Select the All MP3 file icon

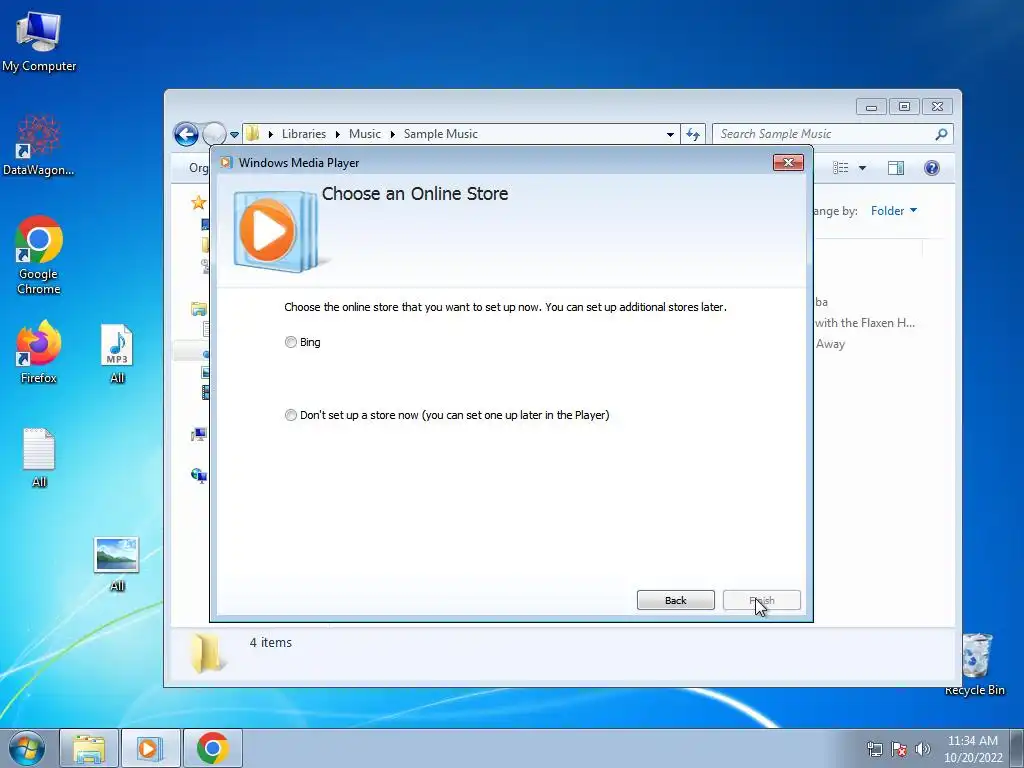[117, 353]
